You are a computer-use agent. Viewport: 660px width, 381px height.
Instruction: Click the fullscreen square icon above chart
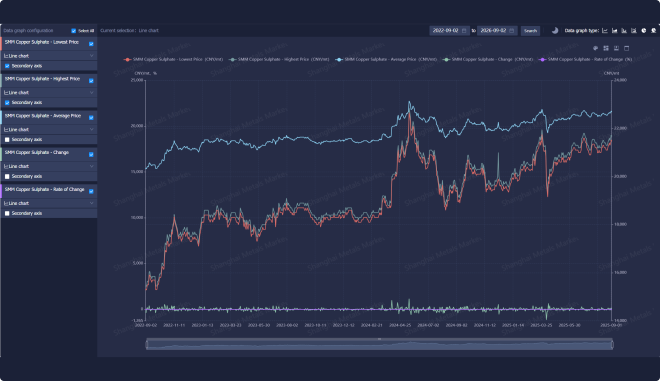[x=626, y=48]
